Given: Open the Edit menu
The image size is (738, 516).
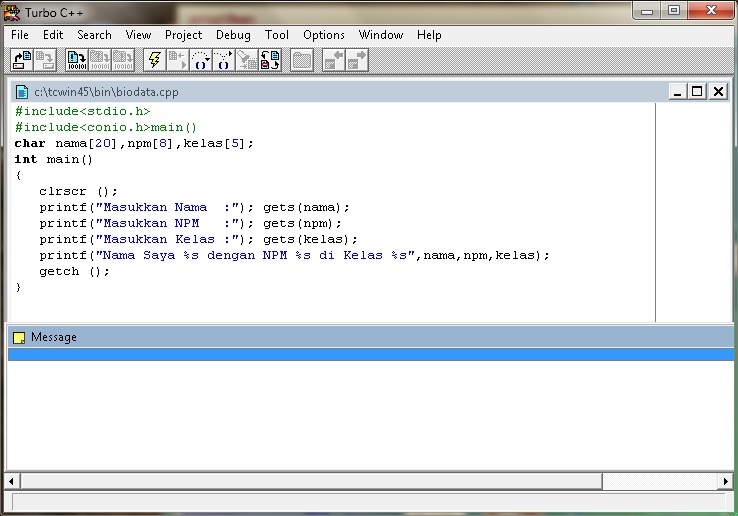Looking at the screenshot, I should 53,35.
